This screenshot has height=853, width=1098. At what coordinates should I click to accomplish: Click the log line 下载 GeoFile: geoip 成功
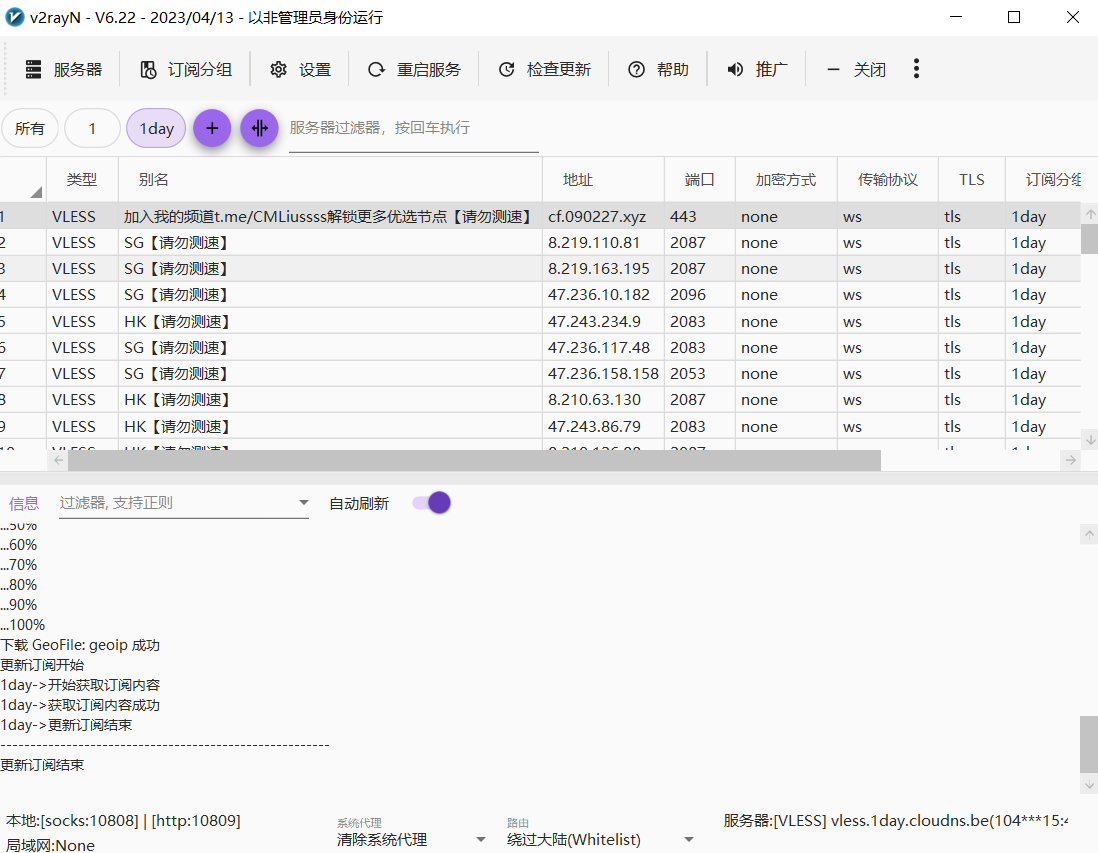(80, 645)
